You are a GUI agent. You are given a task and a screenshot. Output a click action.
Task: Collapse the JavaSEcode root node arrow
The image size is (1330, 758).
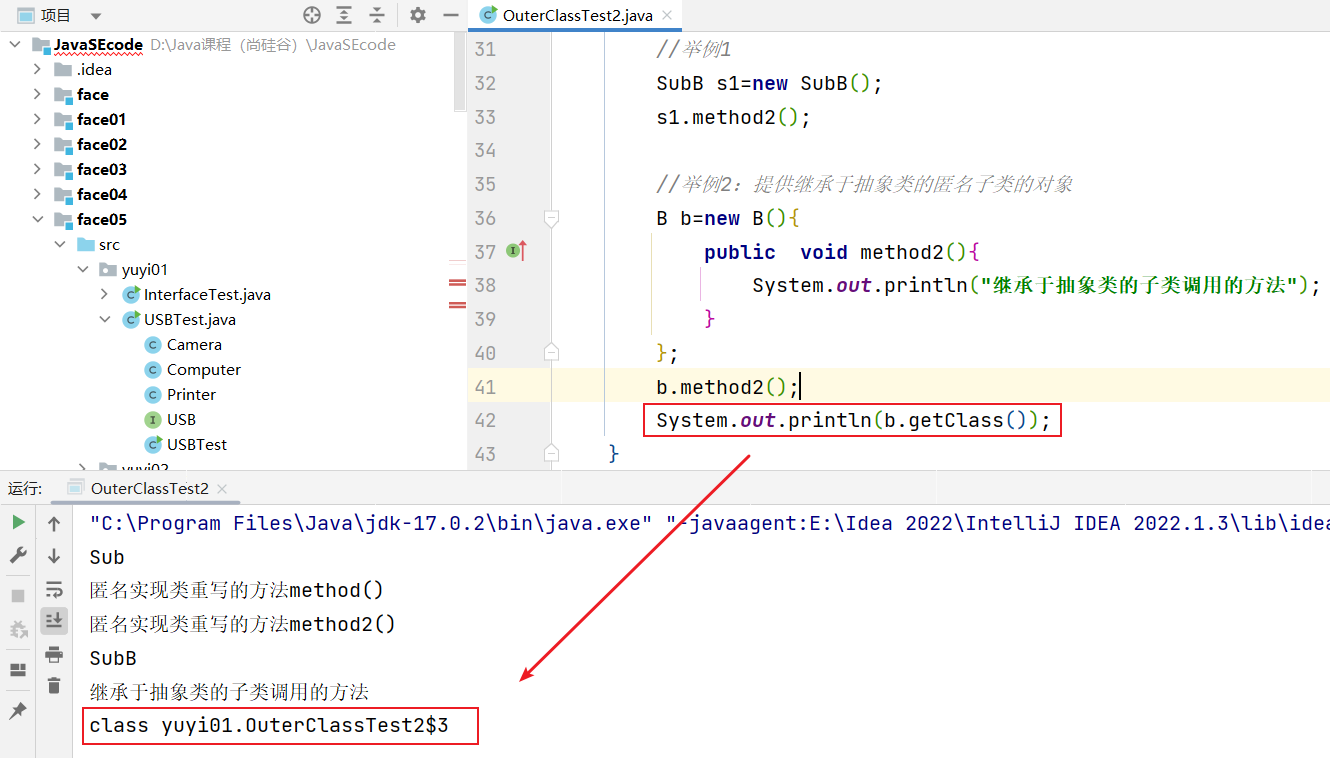tap(15, 44)
